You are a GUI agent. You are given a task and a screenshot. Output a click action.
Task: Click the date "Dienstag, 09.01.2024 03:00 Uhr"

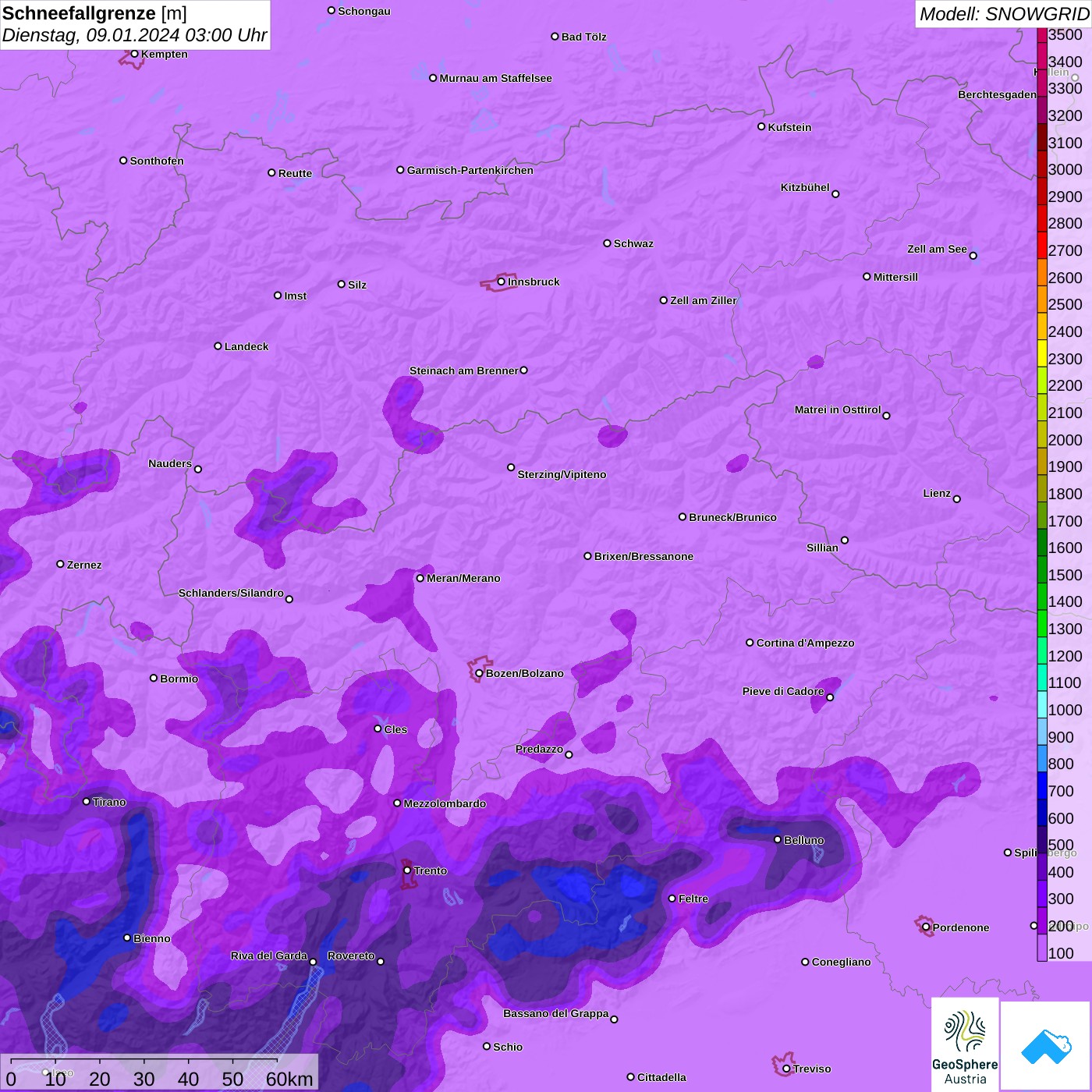coord(134,36)
